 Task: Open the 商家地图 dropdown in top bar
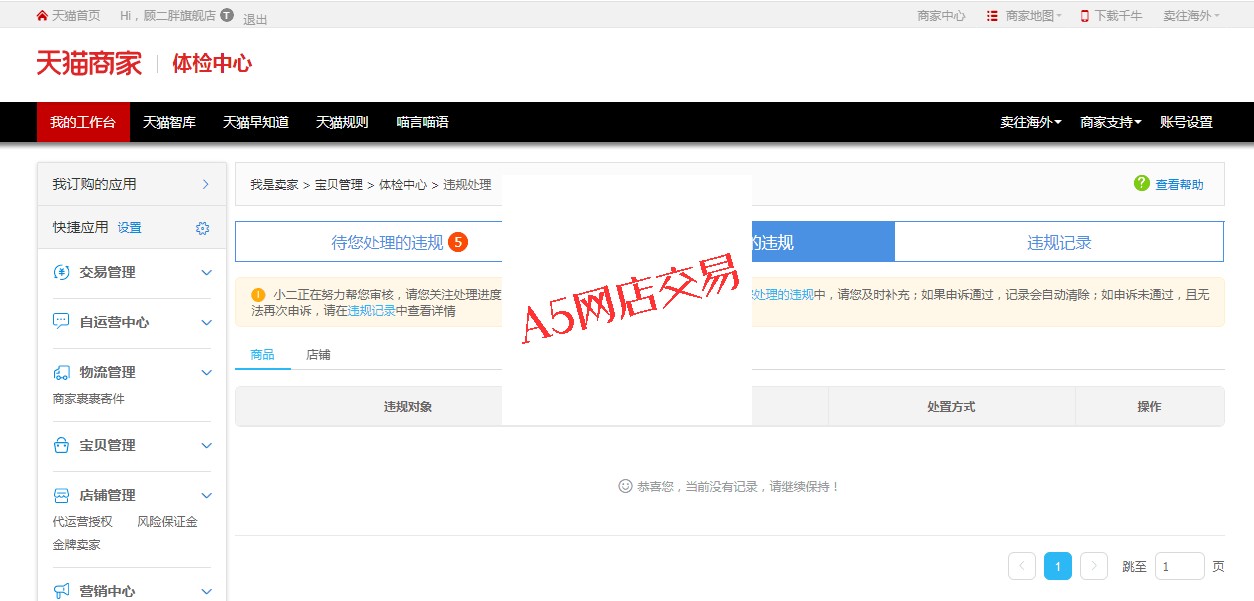coord(1034,16)
